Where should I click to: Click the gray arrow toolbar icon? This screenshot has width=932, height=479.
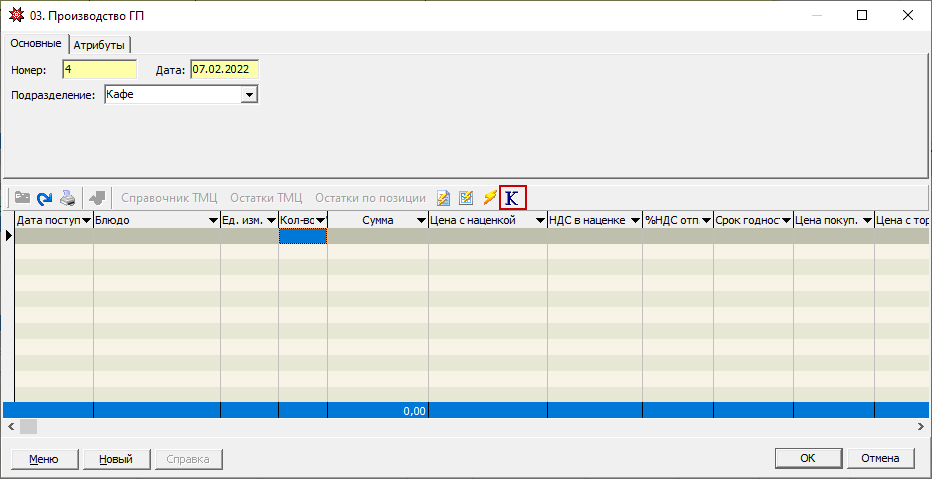click(x=97, y=198)
